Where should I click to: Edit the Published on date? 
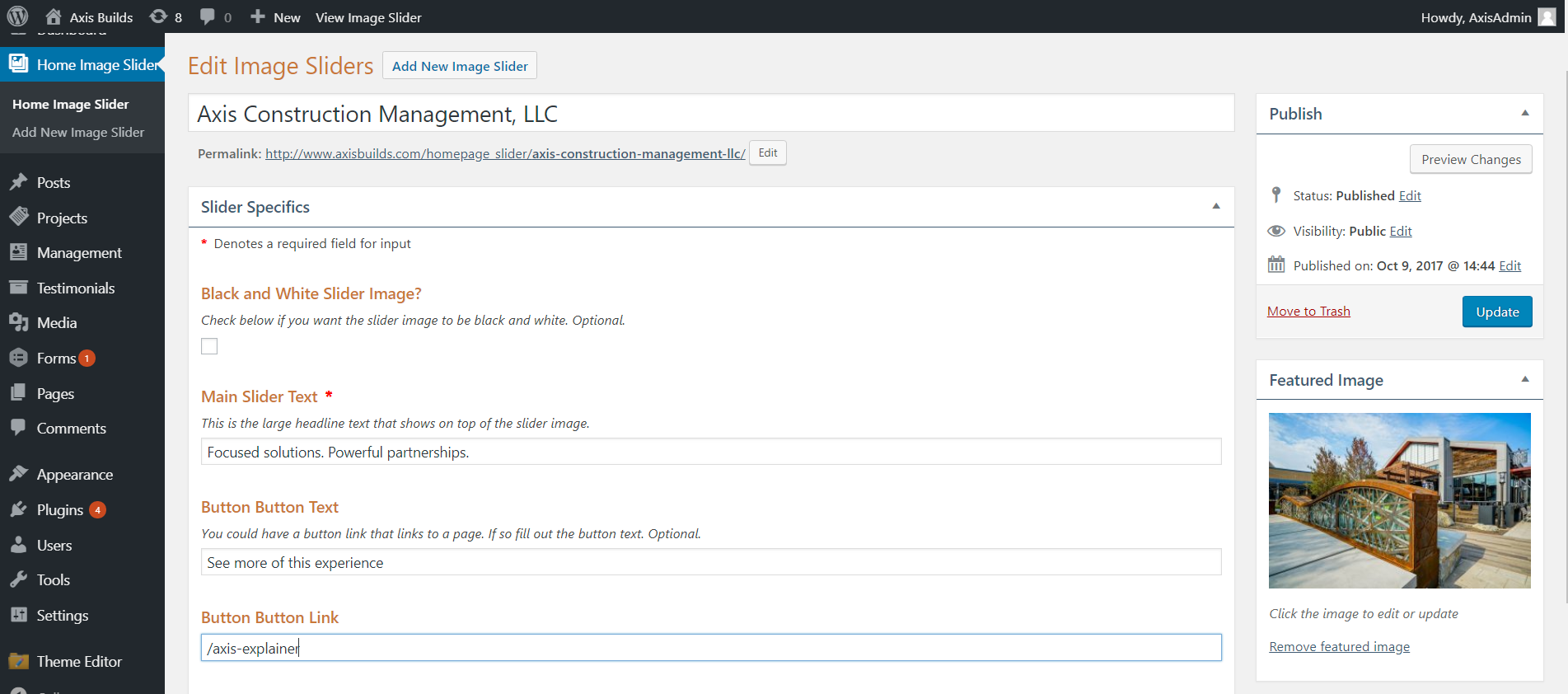pos(1509,265)
